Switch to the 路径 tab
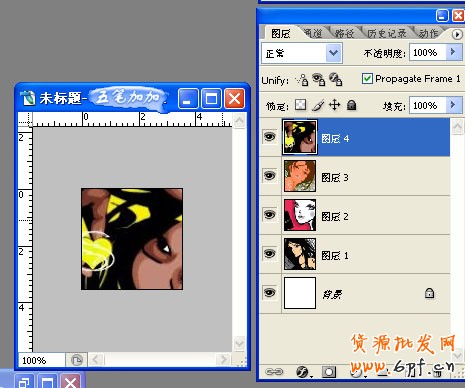The height and width of the screenshot is (388, 465). [x=345, y=33]
